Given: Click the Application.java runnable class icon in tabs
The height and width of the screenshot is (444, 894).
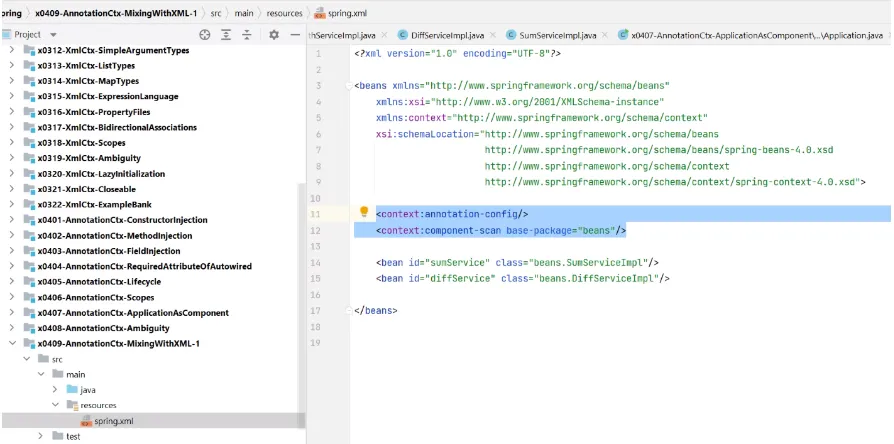Looking at the screenshot, I should point(623,35).
